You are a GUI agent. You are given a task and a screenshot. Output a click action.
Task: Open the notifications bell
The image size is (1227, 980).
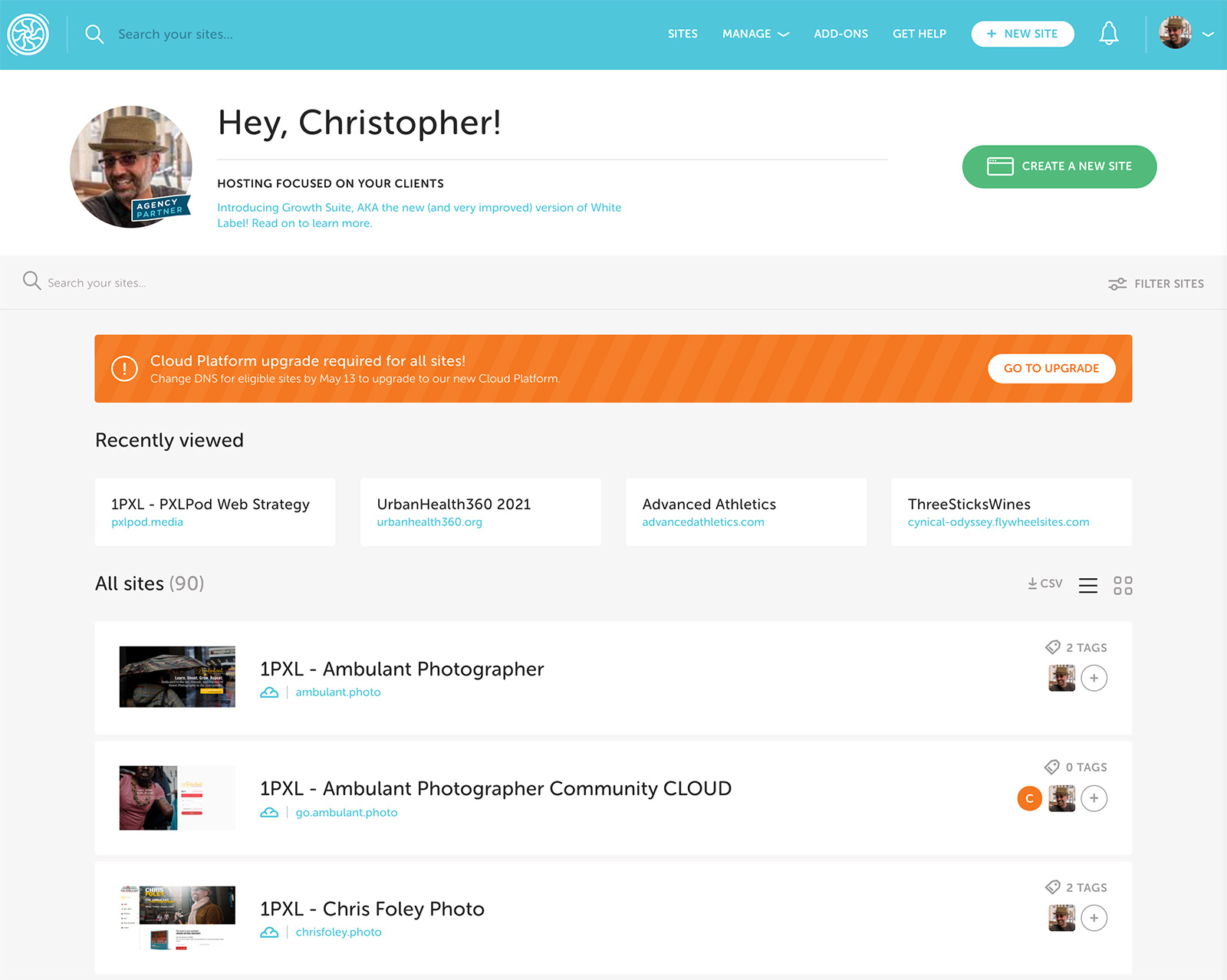[x=1109, y=34]
